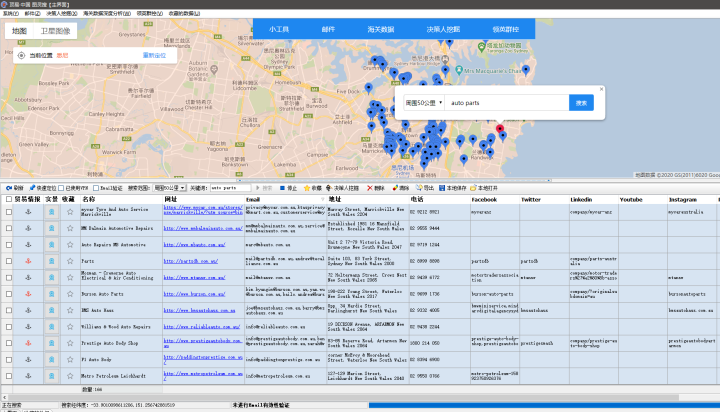Star the Williams & Wood Auto Repairs row
This screenshot has height=412, width=720.
(x=70, y=327)
